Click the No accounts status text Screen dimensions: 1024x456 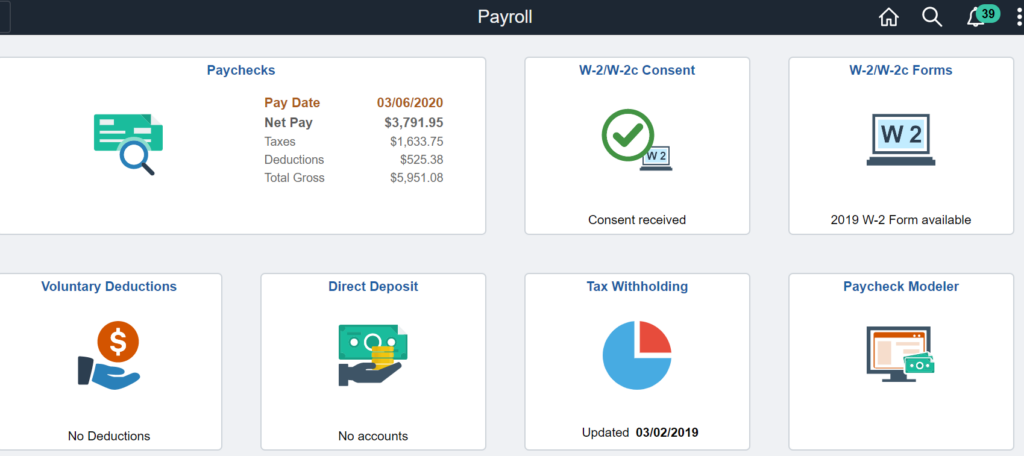[373, 436]
